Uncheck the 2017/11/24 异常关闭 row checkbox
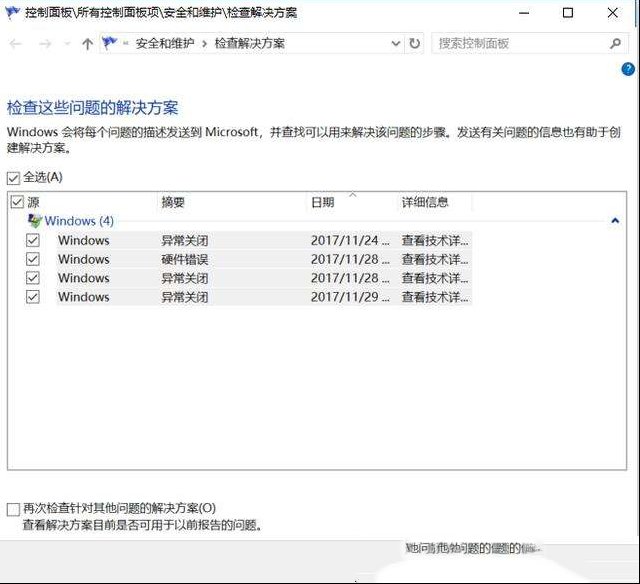640x584 pixels. point(33,240)
